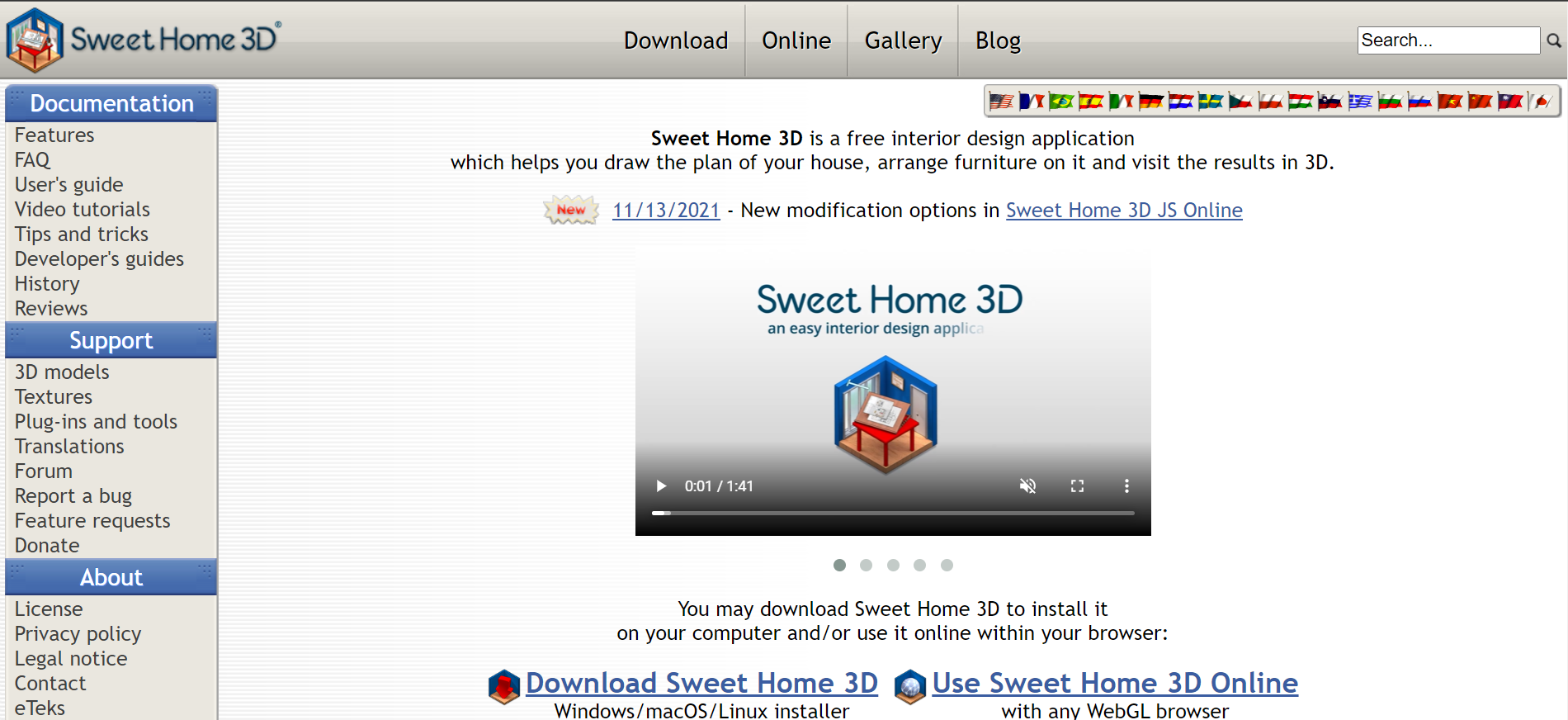1568x720 pixels.
Task: Play the Sweet Home 3D video
Action: pos(661,486)
